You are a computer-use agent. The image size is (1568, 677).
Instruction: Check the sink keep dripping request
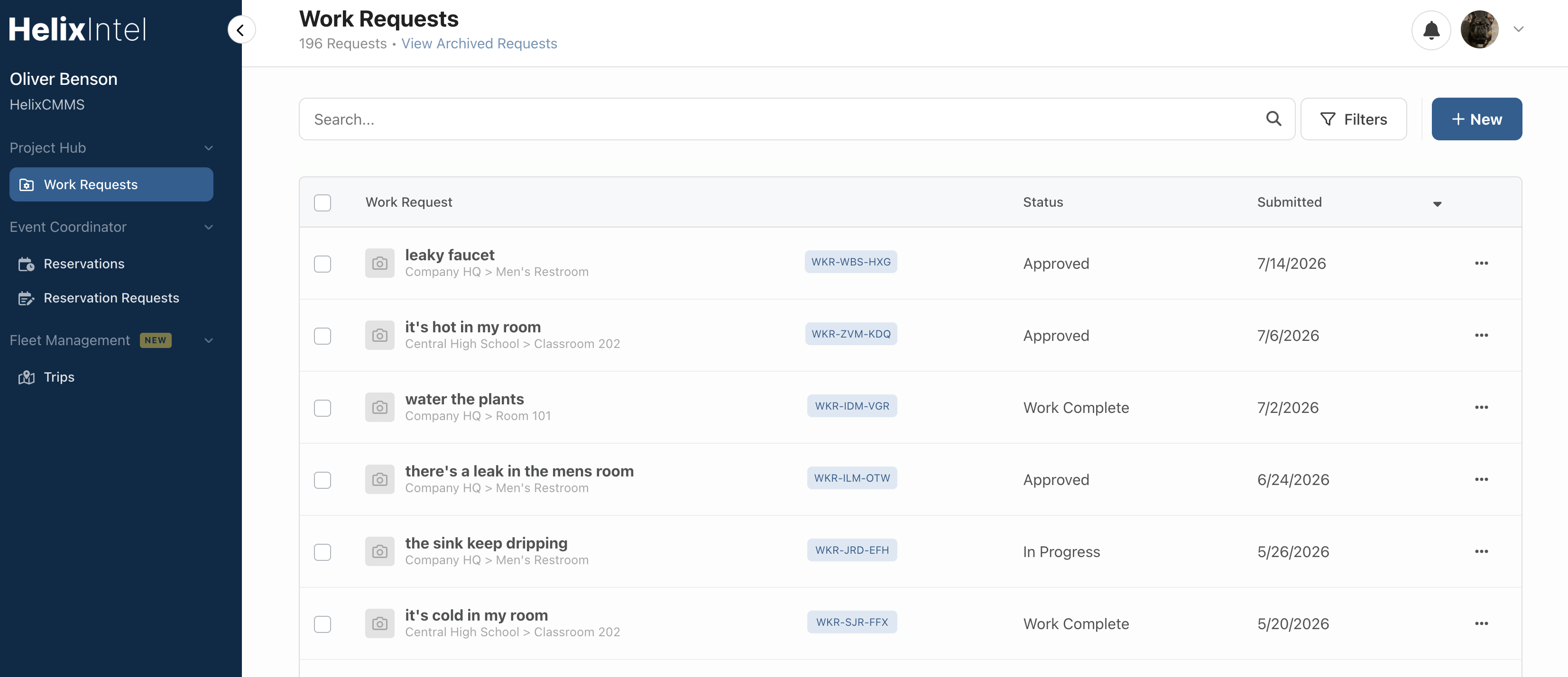[323, 552]
